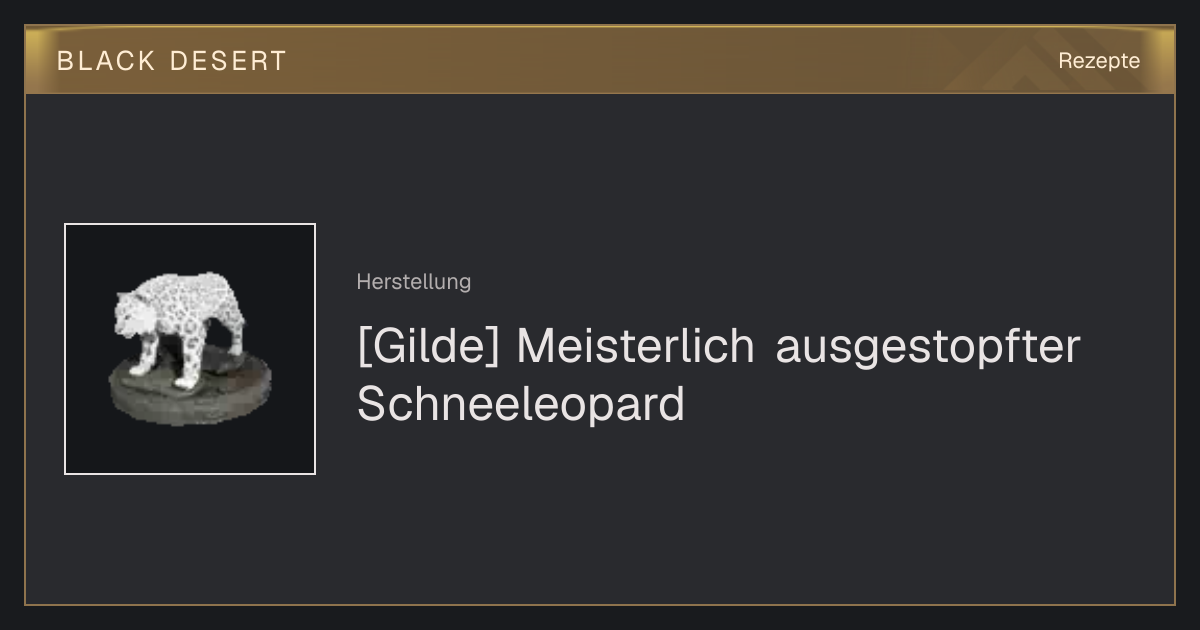Click the word Schneeleopard in the heading

520,406
